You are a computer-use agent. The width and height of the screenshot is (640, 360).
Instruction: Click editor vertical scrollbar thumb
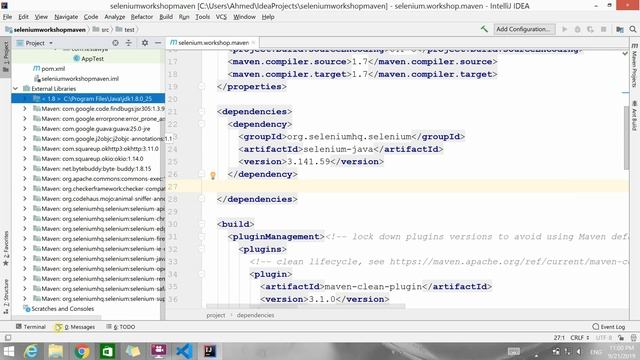tap(626, 138)
